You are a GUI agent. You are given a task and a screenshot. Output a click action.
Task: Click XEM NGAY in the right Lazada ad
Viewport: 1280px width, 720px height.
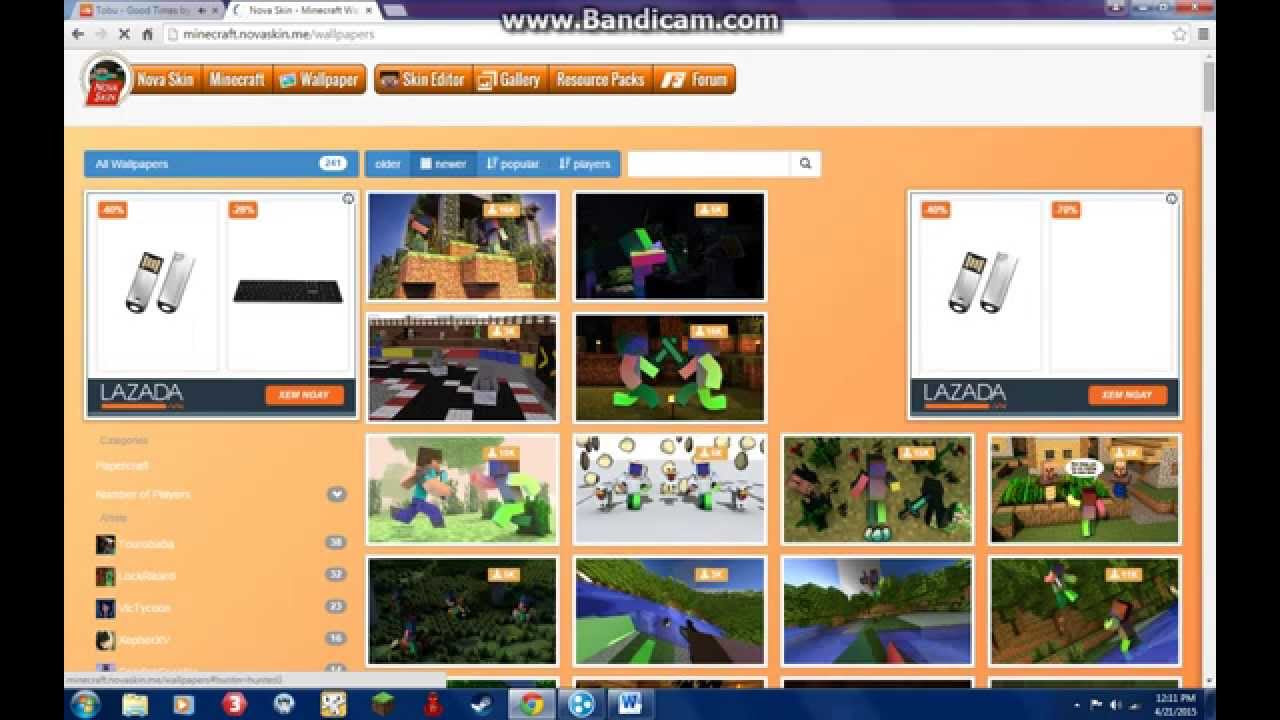tap(1127, 395)
